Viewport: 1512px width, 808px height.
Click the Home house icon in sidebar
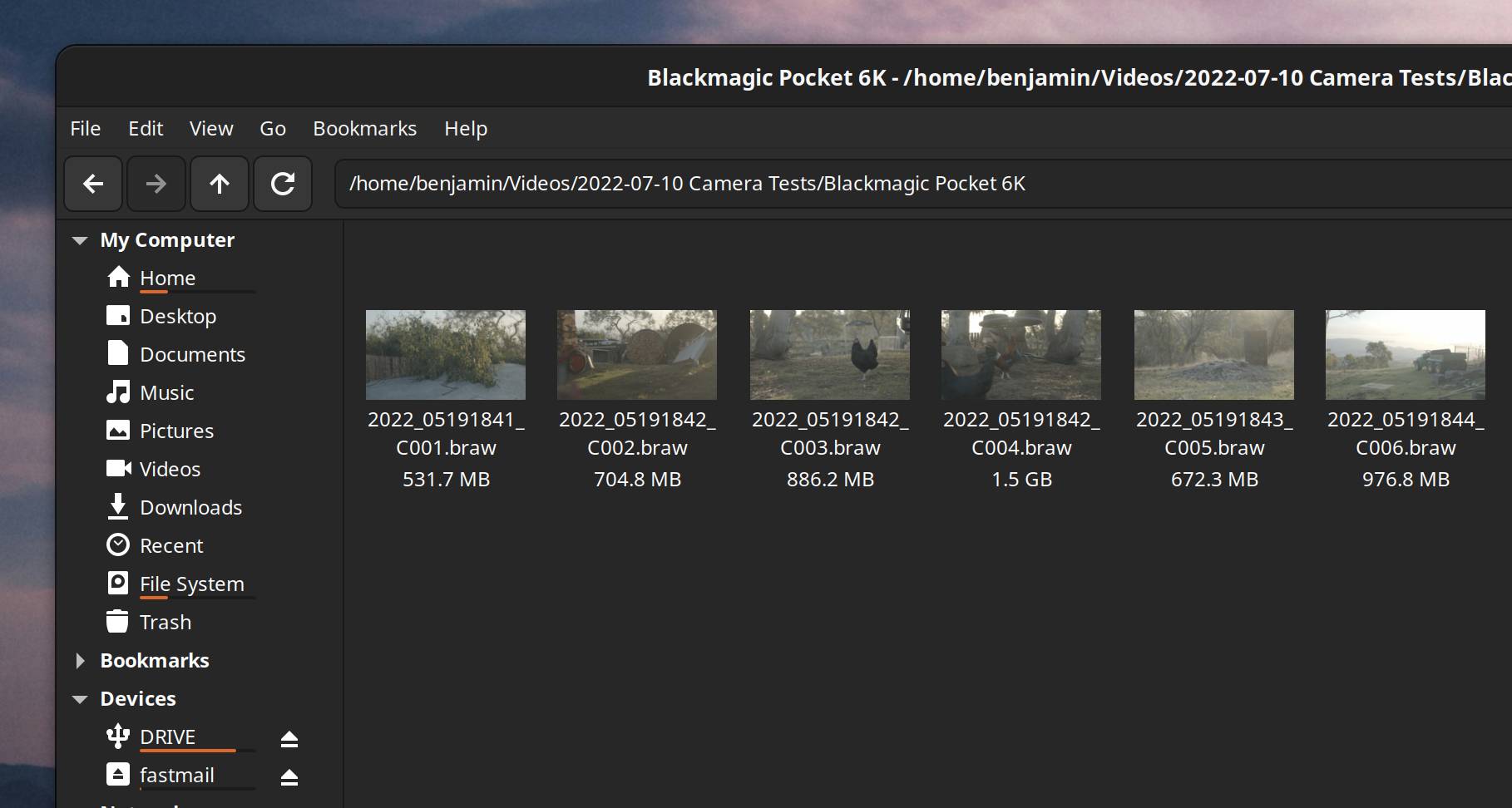pos(118,277)
